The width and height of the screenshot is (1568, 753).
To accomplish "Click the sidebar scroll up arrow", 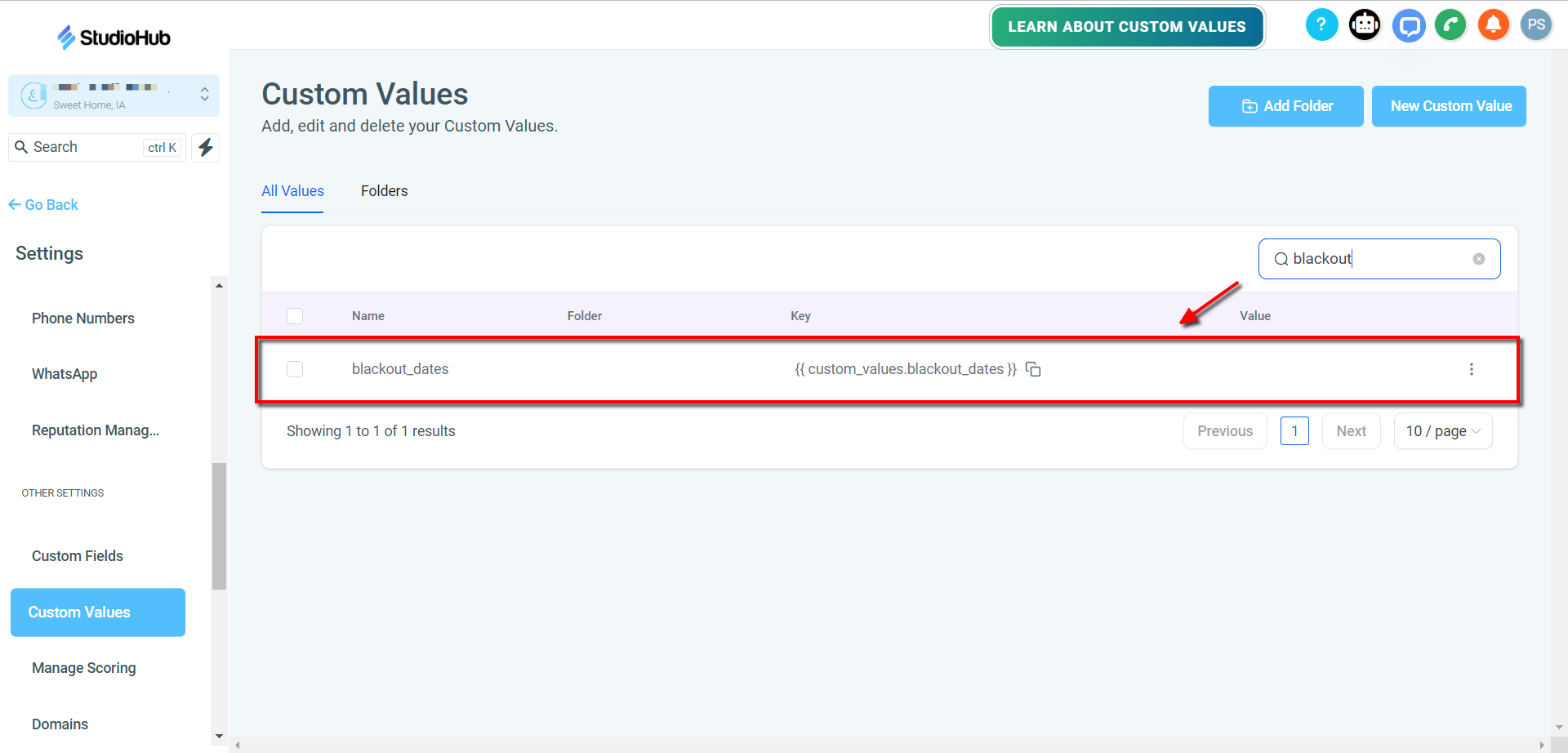I will (x=219, y=285).
